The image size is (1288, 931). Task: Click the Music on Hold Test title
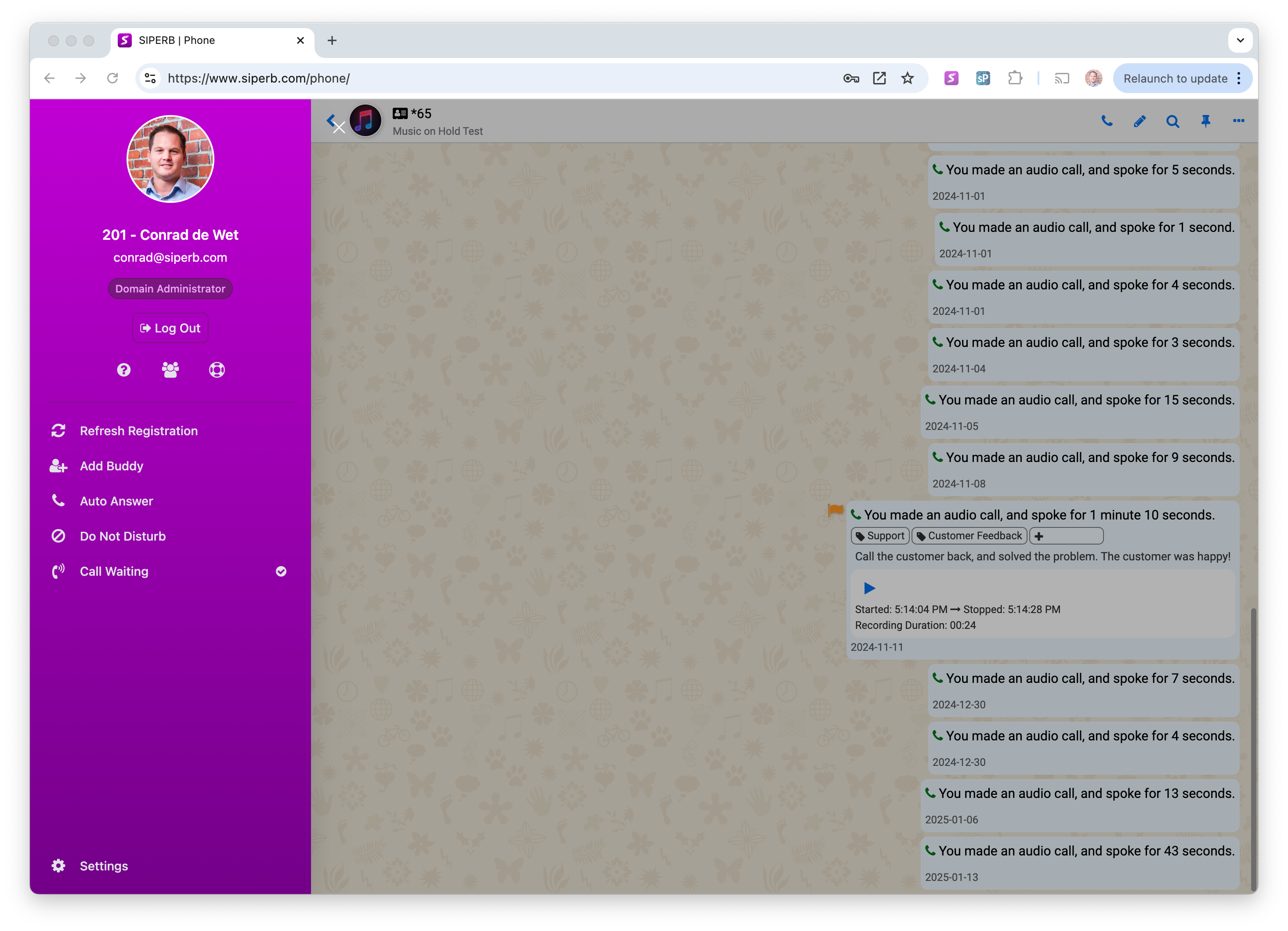(x=438, y=131)
